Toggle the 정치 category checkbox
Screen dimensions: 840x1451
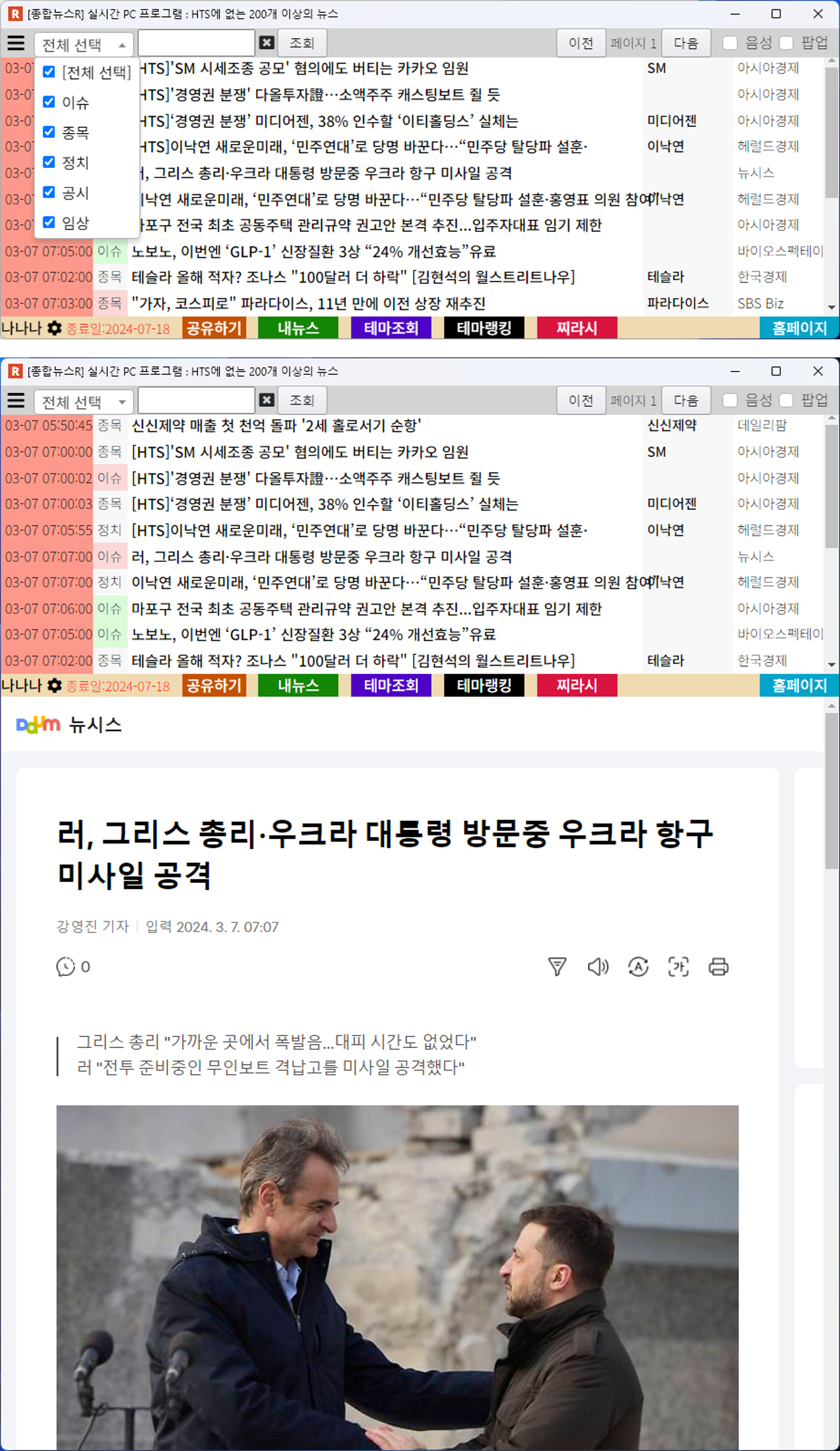pyautogui.click(x=49, y=162)
